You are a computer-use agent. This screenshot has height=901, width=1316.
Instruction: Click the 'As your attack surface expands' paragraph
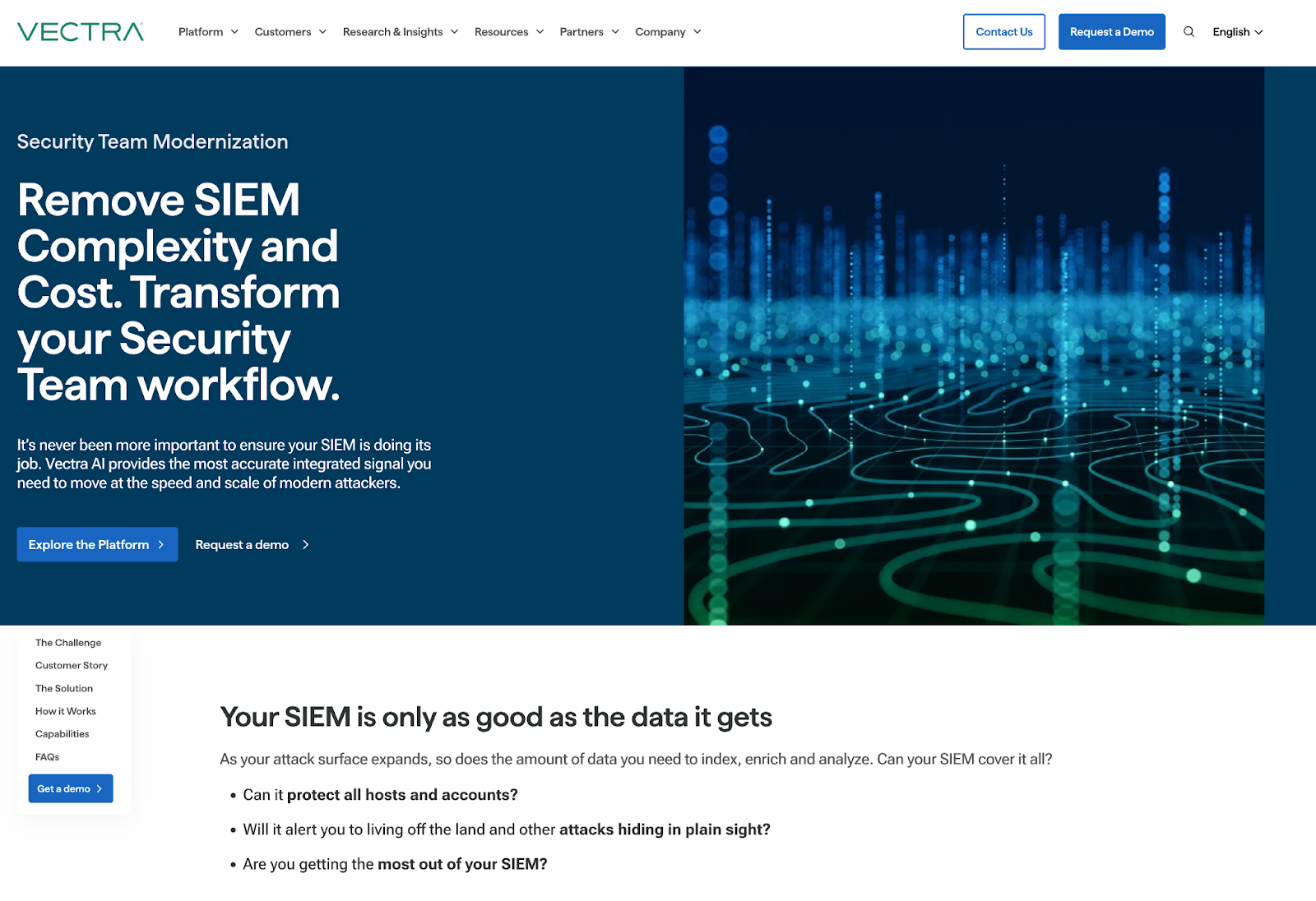(636, 759)
